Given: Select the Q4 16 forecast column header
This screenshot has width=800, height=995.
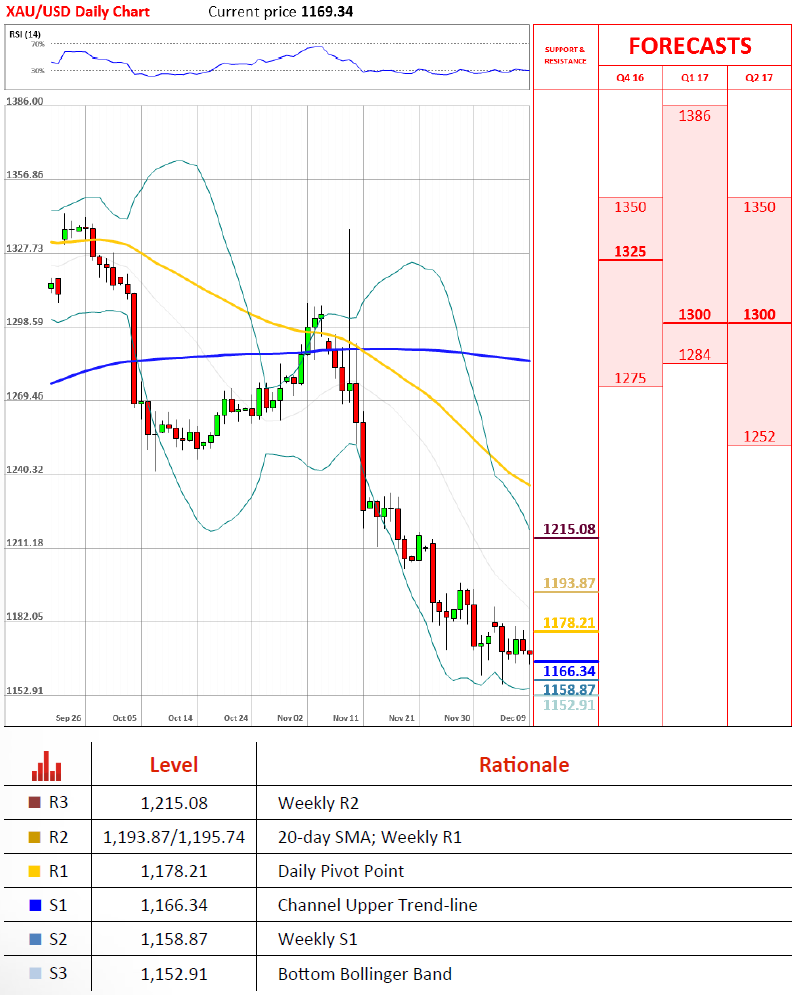Looking at the screenshot, I should coord(630,77).
